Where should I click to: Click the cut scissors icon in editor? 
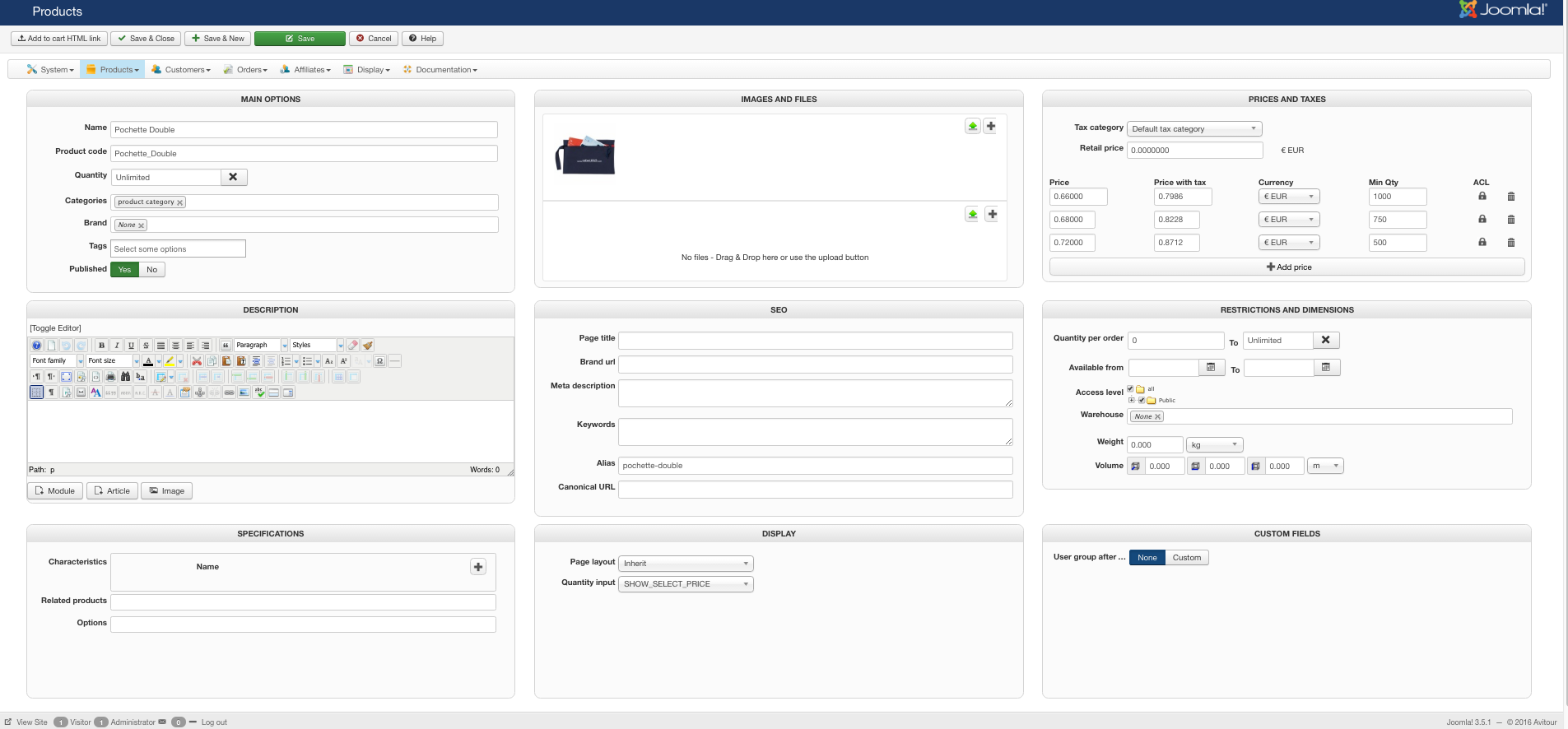click(x=197, y=361)
